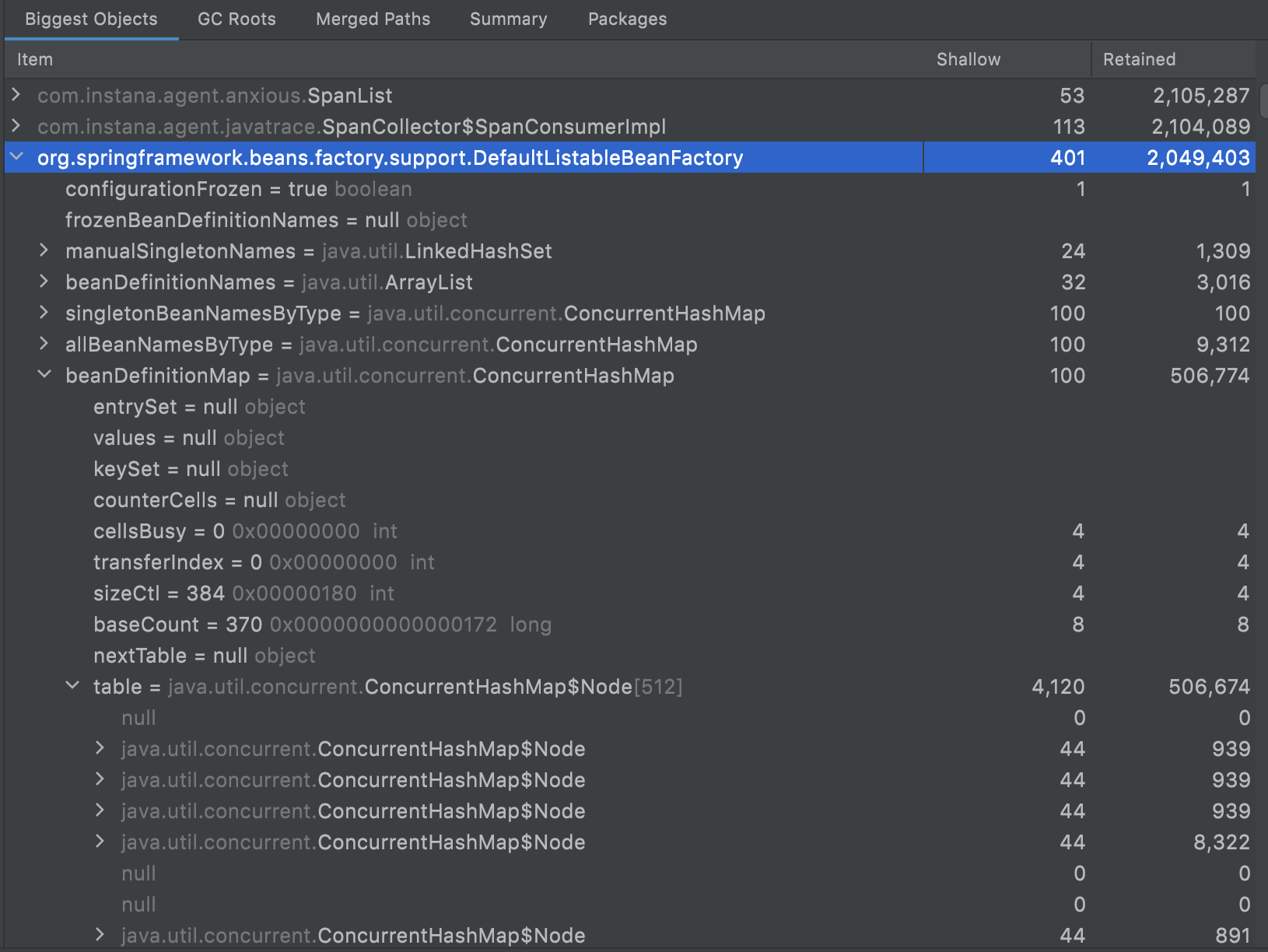Select the sizeCtl = 384 row
This screenshot has height=952, width=1268.
coord(630,593)
